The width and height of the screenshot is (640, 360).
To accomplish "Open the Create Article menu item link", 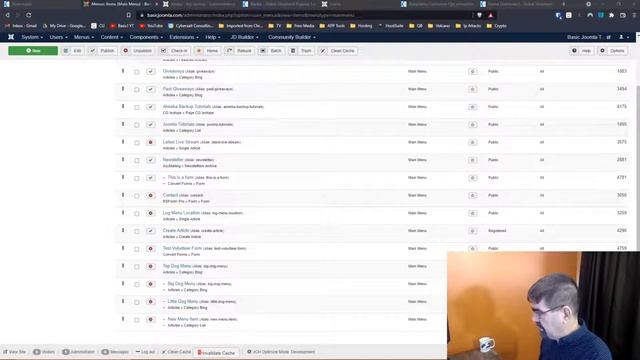I will 176,231.
